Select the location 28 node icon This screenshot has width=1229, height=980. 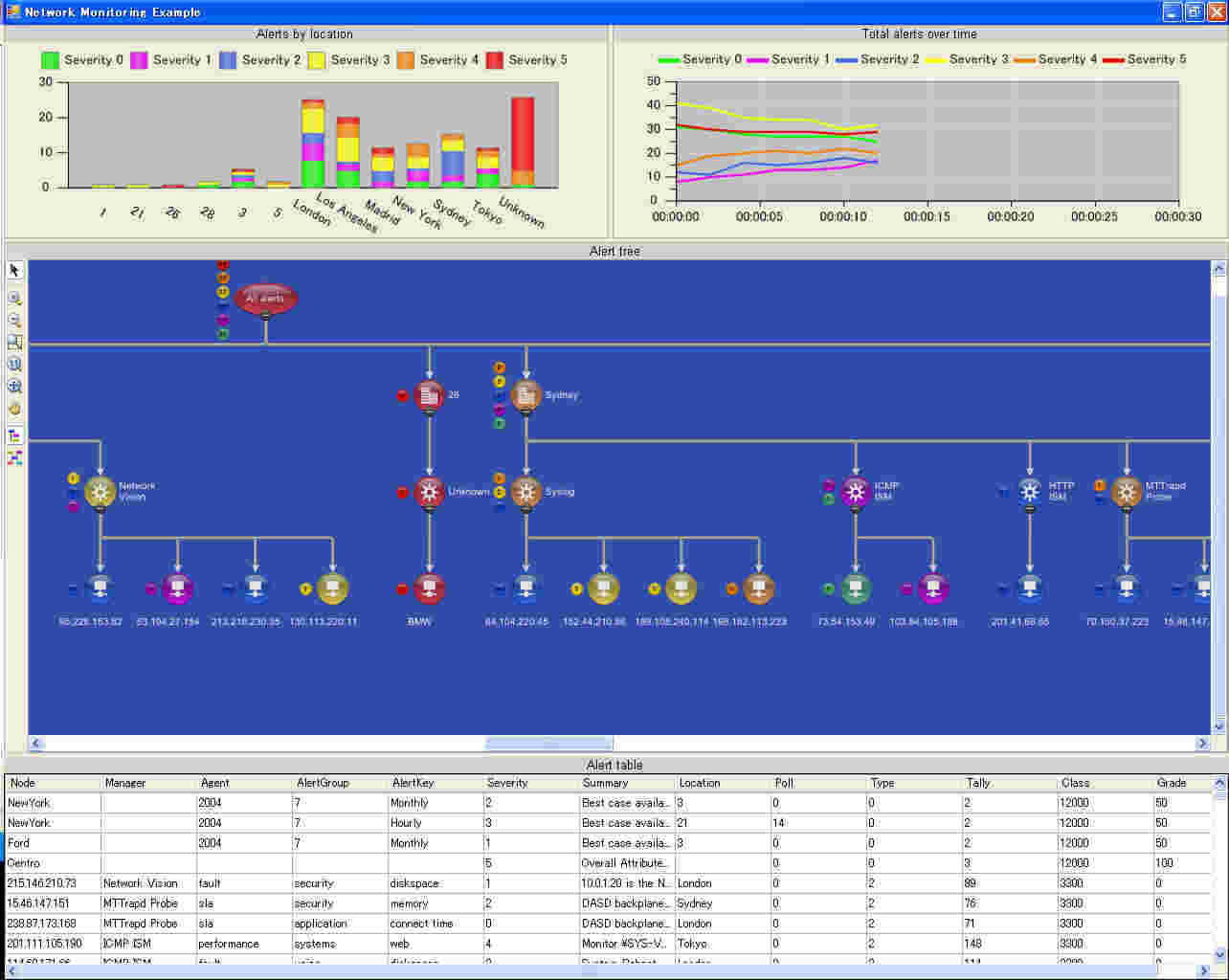429,395
